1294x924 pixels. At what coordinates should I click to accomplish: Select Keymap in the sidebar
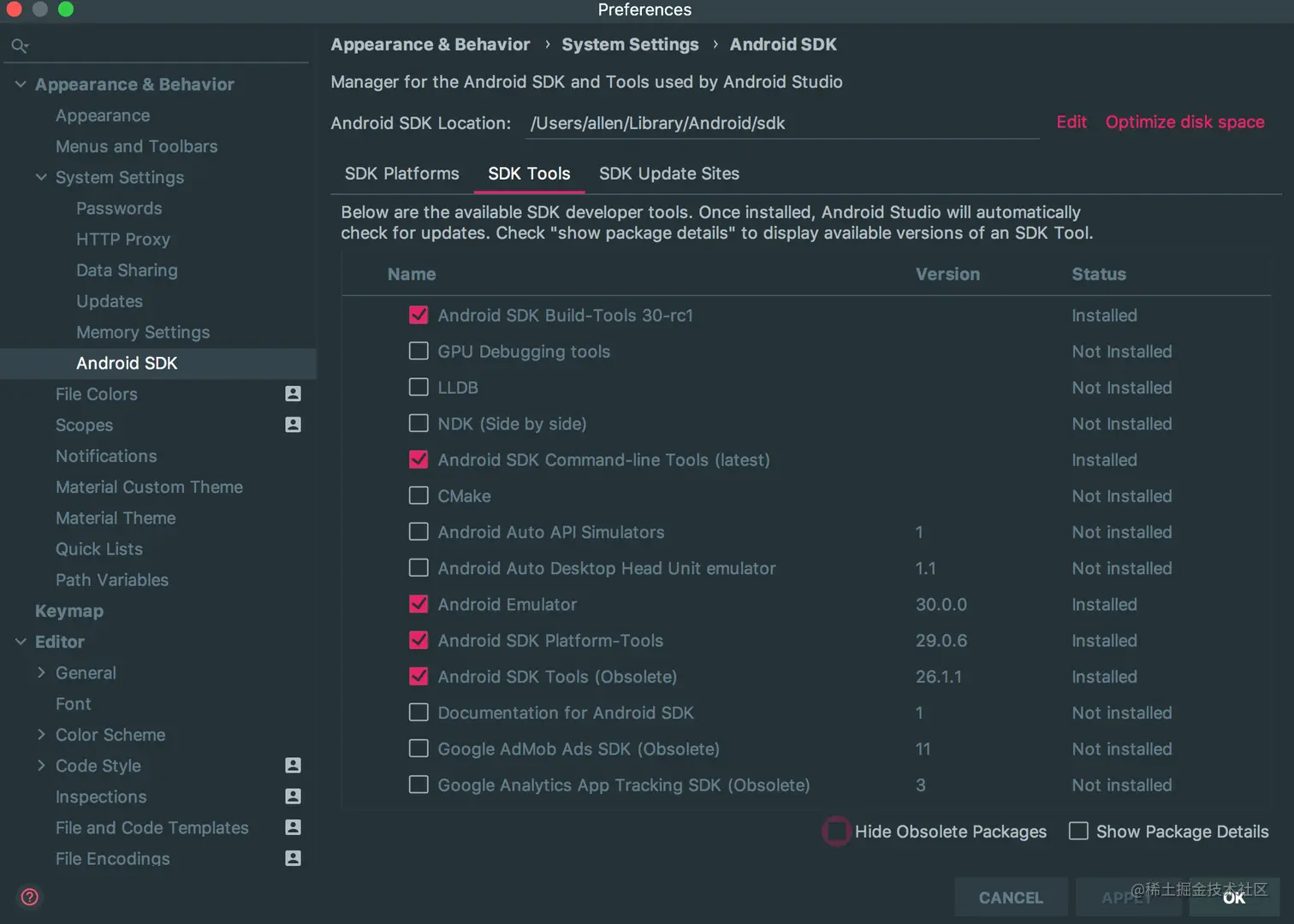click(x=69, y=611)
